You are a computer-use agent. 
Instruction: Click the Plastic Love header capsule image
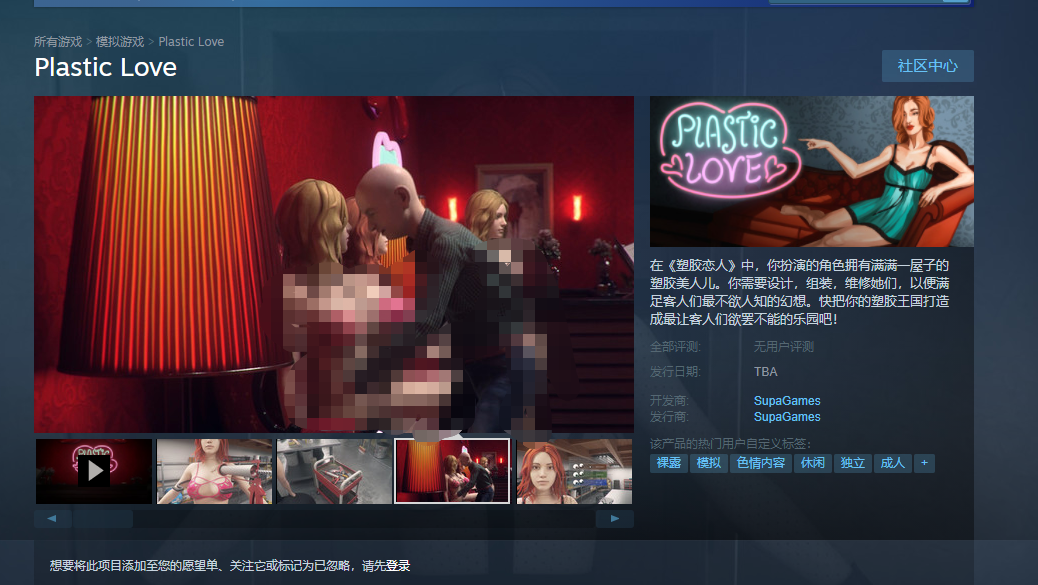[x=812, y=171]
